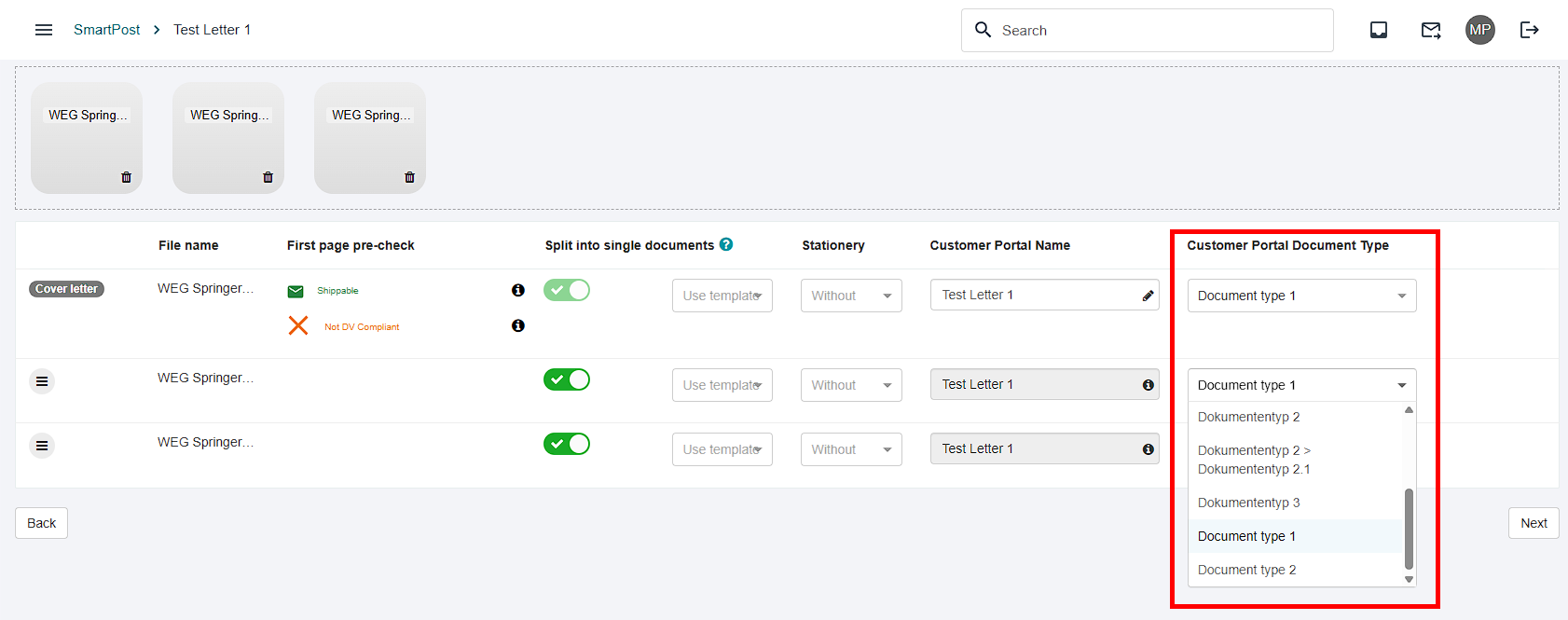
Task: Select highlighted Document type 1 option
Action: [x=1296, y=536]
